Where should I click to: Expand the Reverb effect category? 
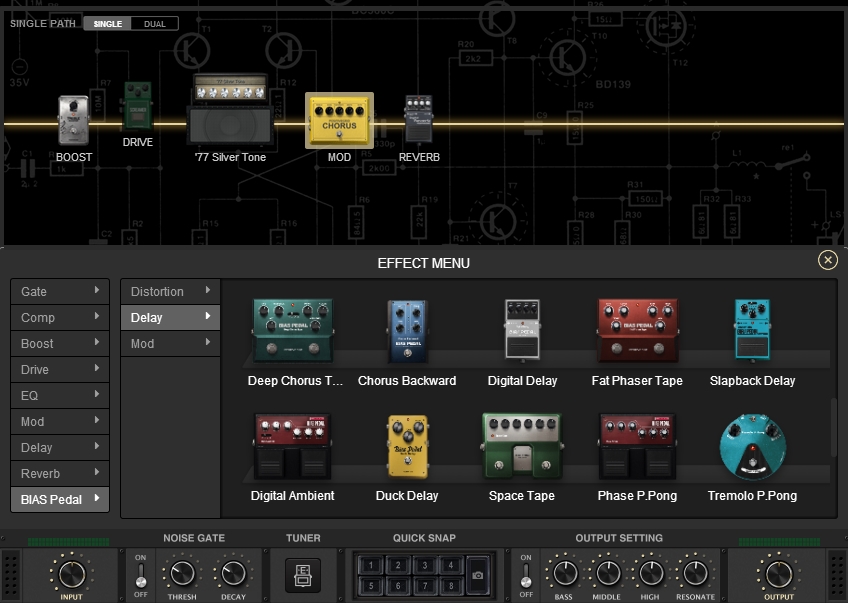click(x=60, y=474)
